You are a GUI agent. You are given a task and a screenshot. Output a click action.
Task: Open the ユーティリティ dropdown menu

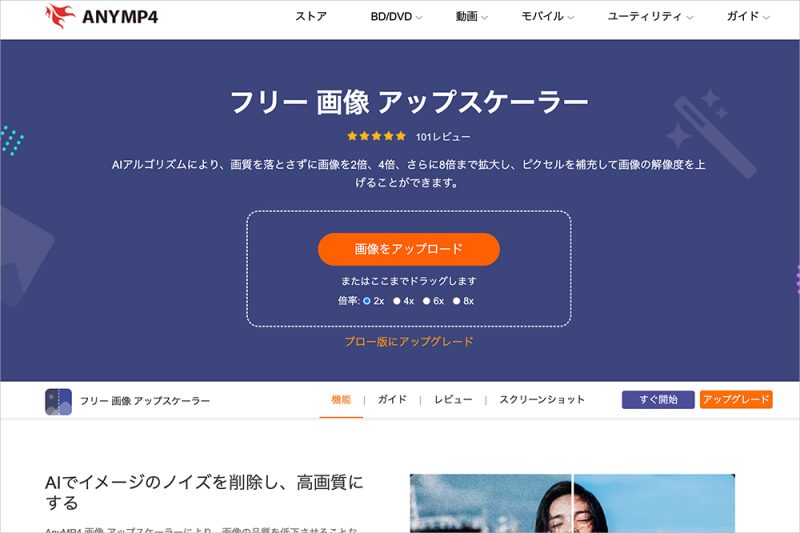(650, 17)
